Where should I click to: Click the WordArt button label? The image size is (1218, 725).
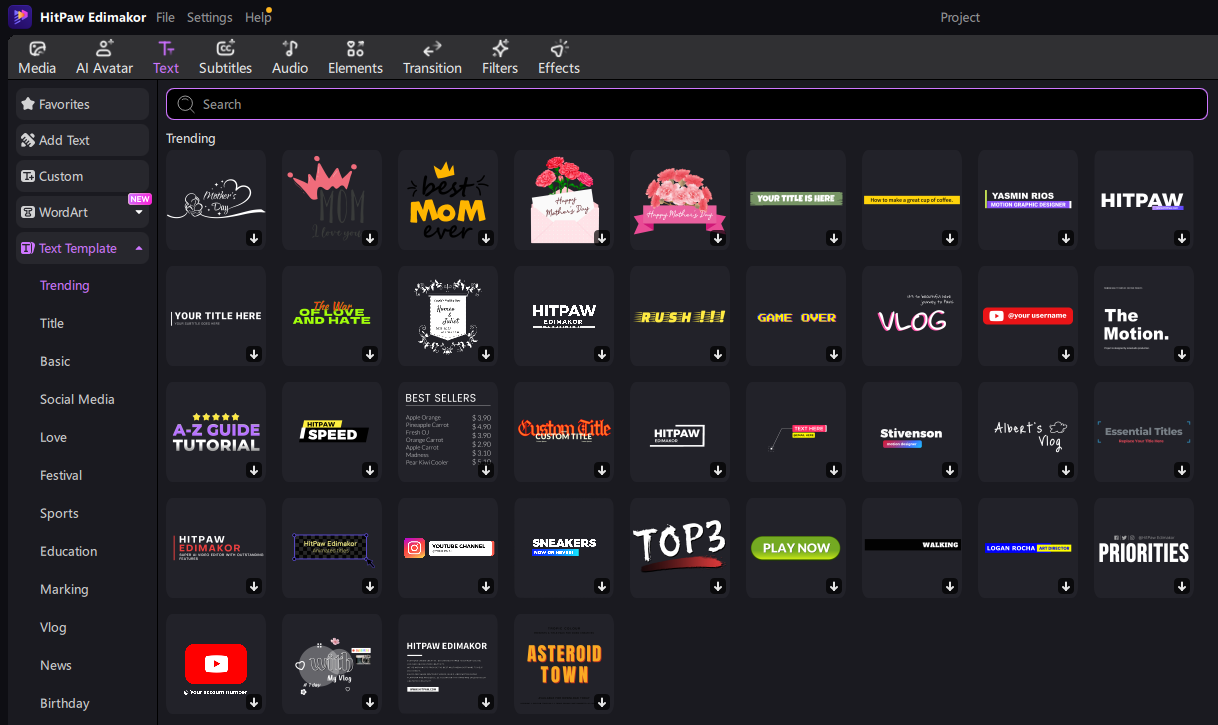click(63, 213)
